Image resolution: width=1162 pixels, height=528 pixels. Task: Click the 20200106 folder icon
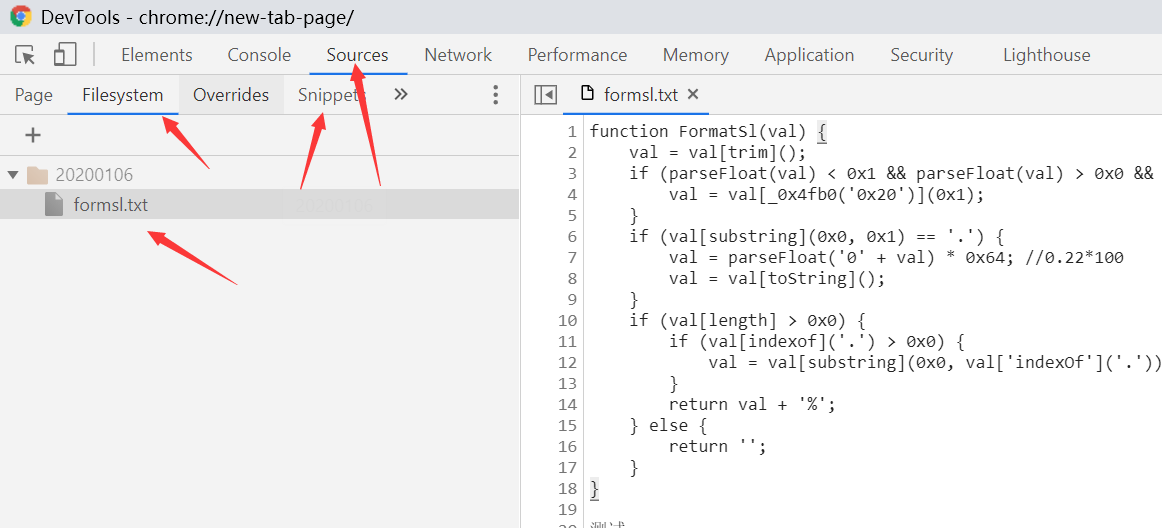coord(37,175)
